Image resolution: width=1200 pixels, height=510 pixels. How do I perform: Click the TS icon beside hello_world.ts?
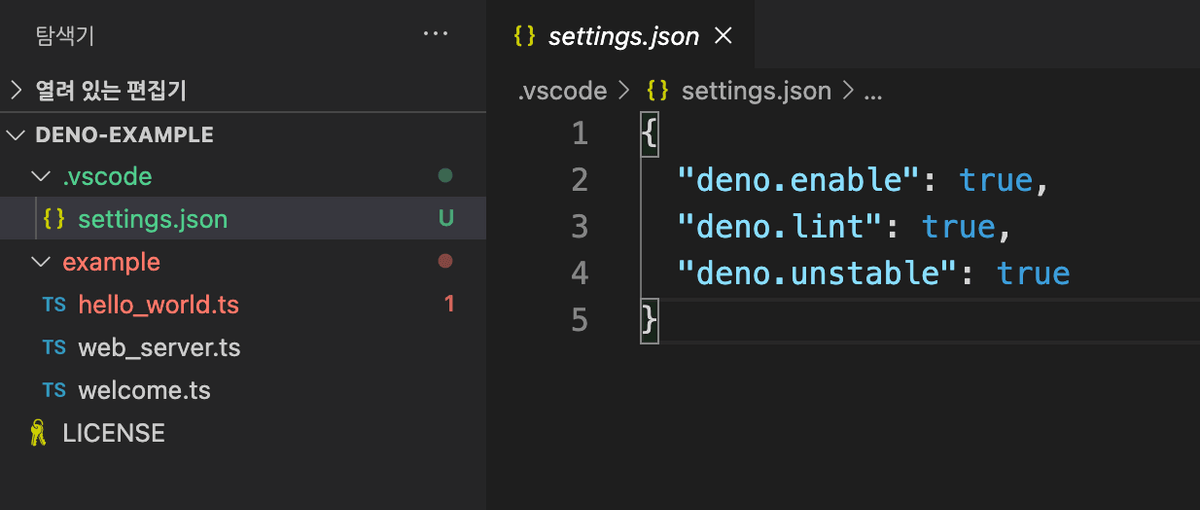pyautogui.click(x=54, y=304)
